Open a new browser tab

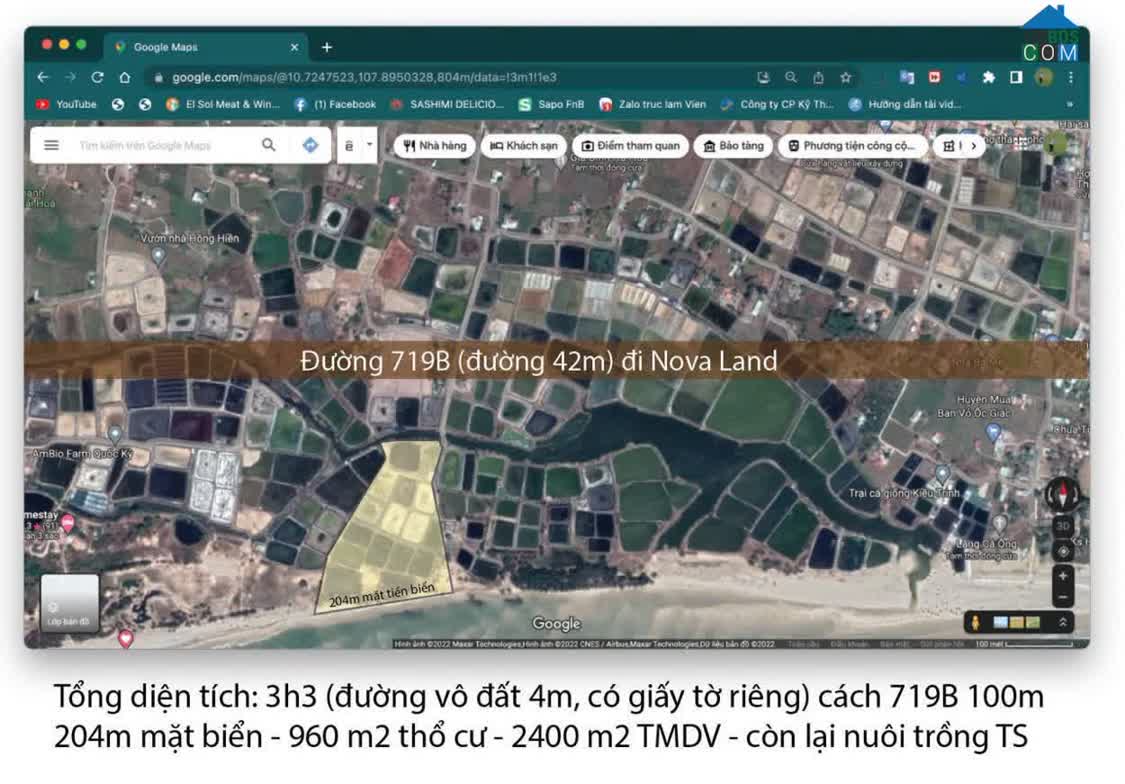(x=327, y=47)
